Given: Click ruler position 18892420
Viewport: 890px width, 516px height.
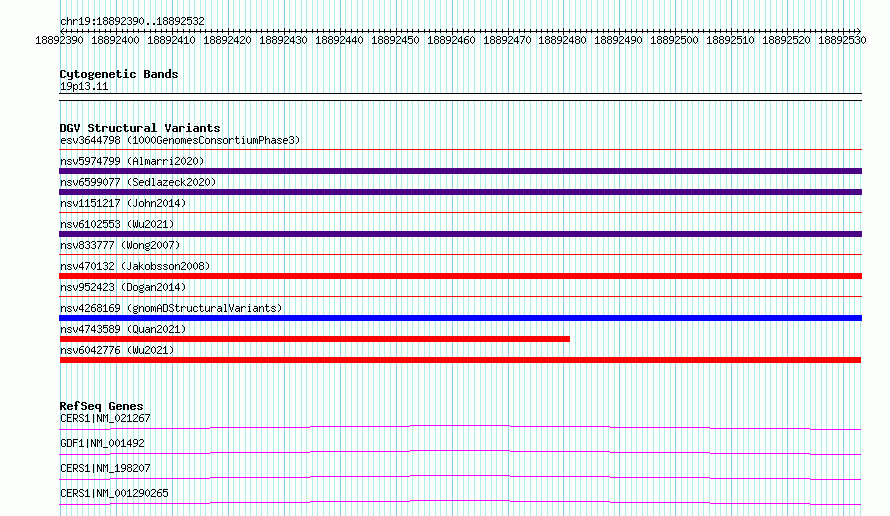Looking at the screenshot, I should tap(227, 40).
